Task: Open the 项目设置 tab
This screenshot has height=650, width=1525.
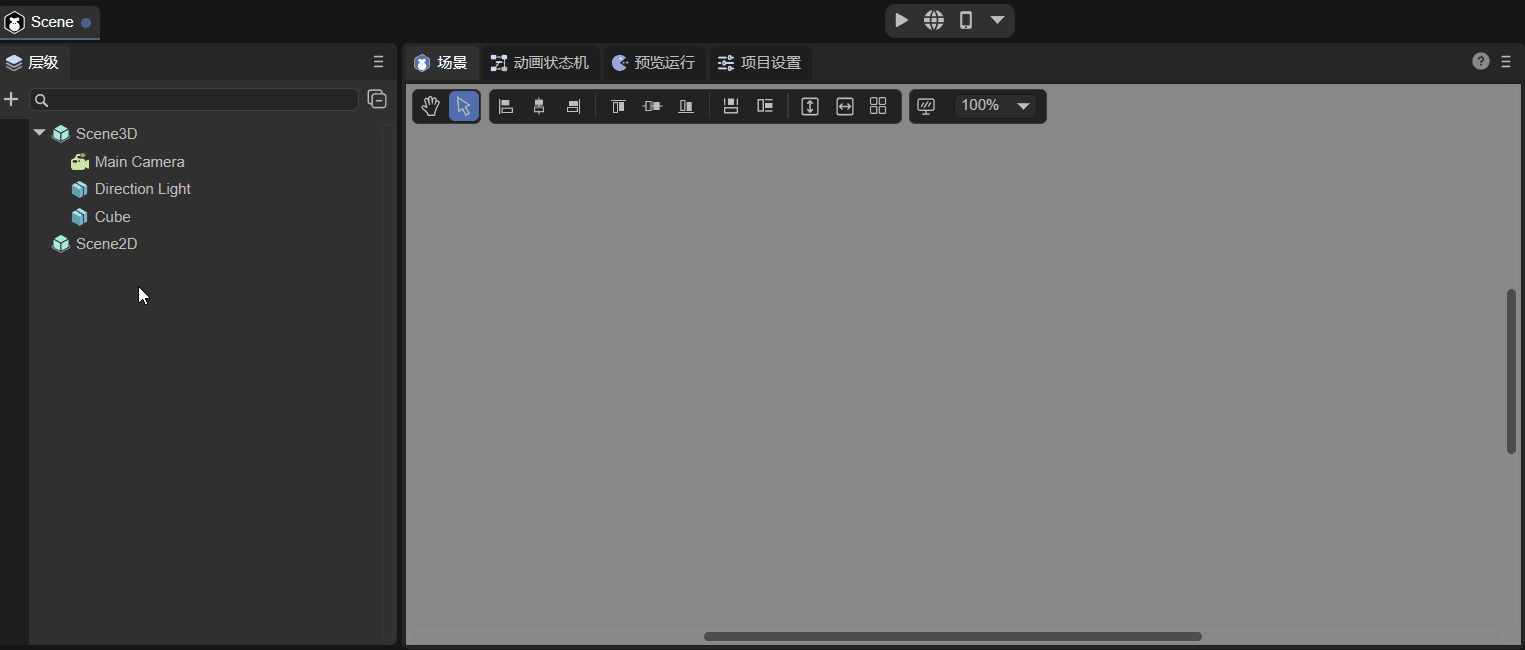Action: point(760,63)
